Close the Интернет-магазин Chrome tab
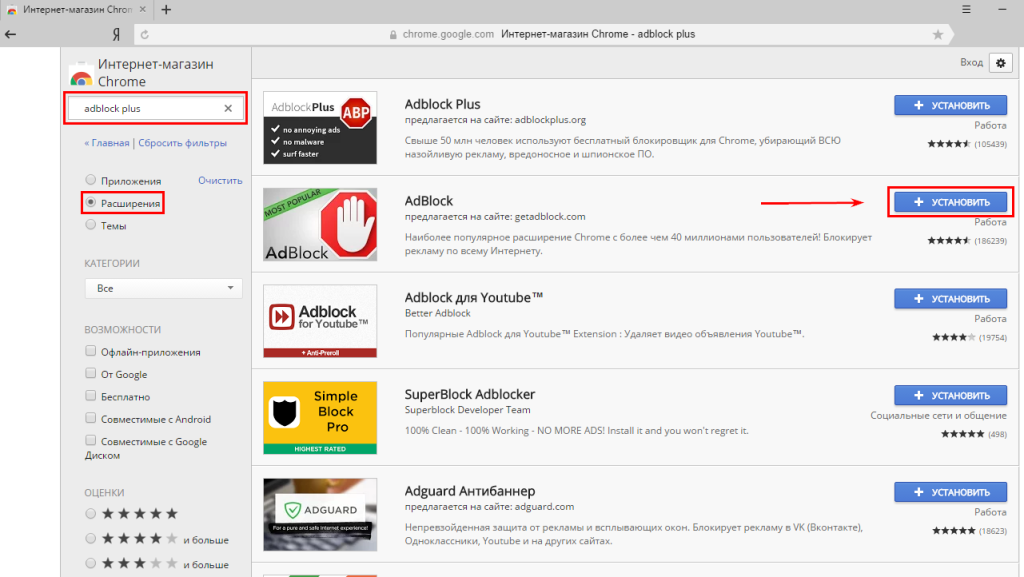 tap(142, 10)
